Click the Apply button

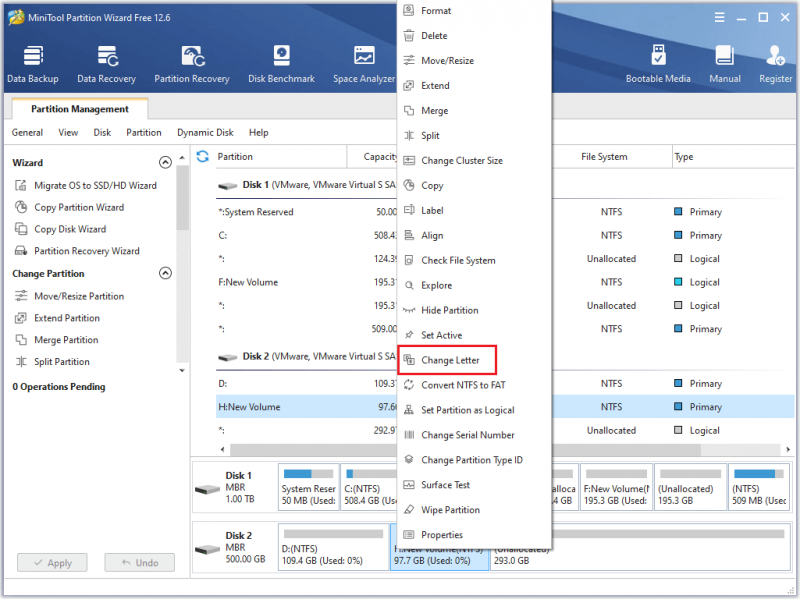pos(52,563)
